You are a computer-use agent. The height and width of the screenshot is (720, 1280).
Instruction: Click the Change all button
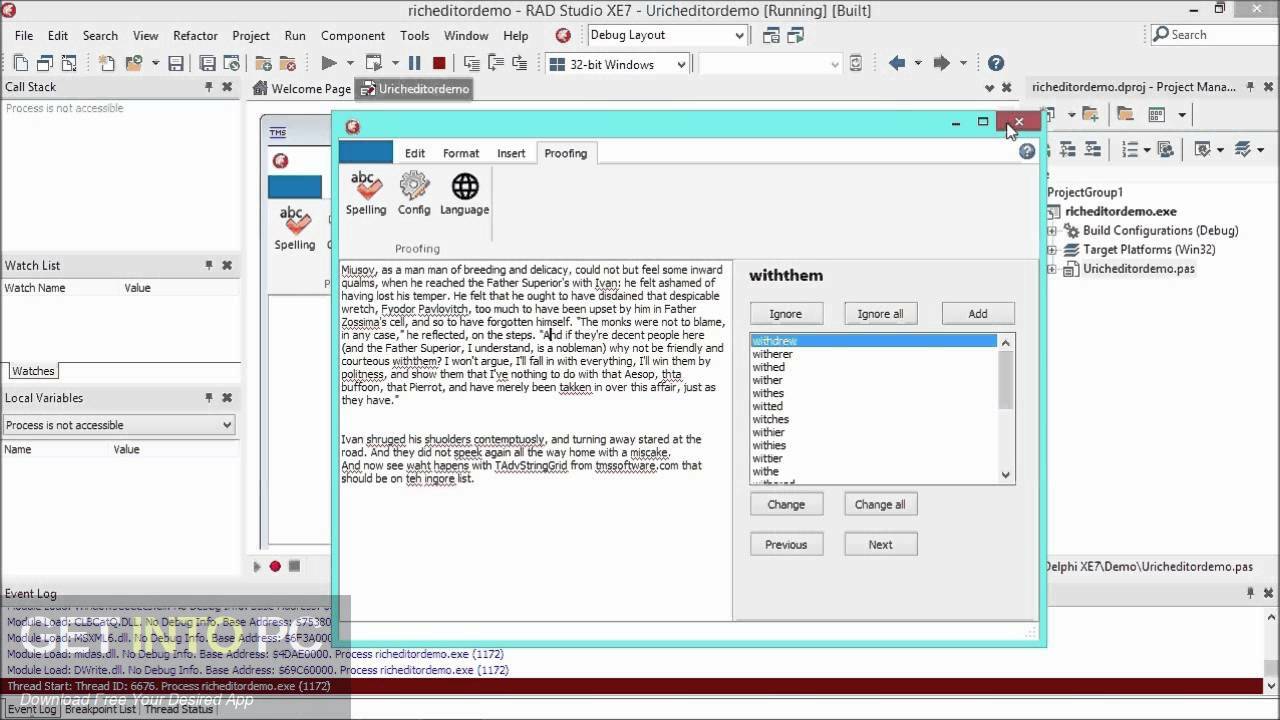[880, 505]
